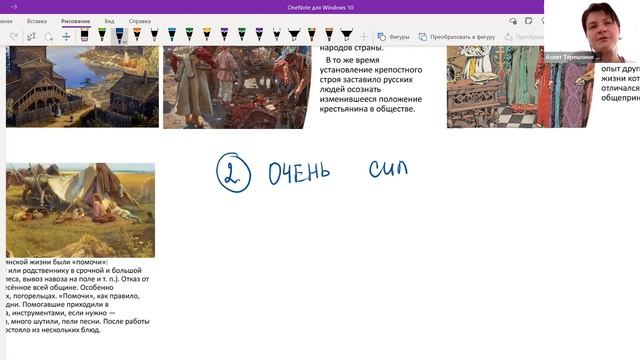This screenshot has height=360, width=640.
Task: Pick the orange pen beside the selected blue pen
Action: (x=137, y=35)
